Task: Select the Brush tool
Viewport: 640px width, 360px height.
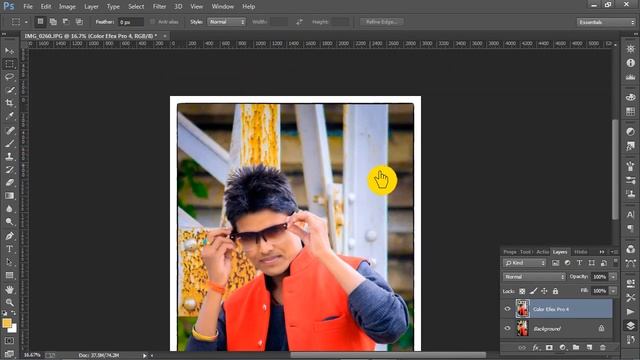Action: [9, 143]
